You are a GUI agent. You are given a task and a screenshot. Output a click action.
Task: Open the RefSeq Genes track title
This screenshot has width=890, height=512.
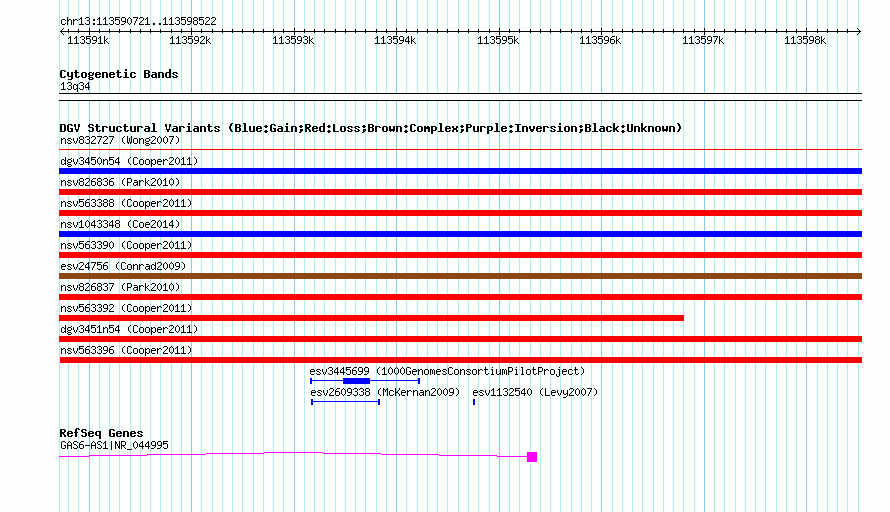(x=101, y=433)
